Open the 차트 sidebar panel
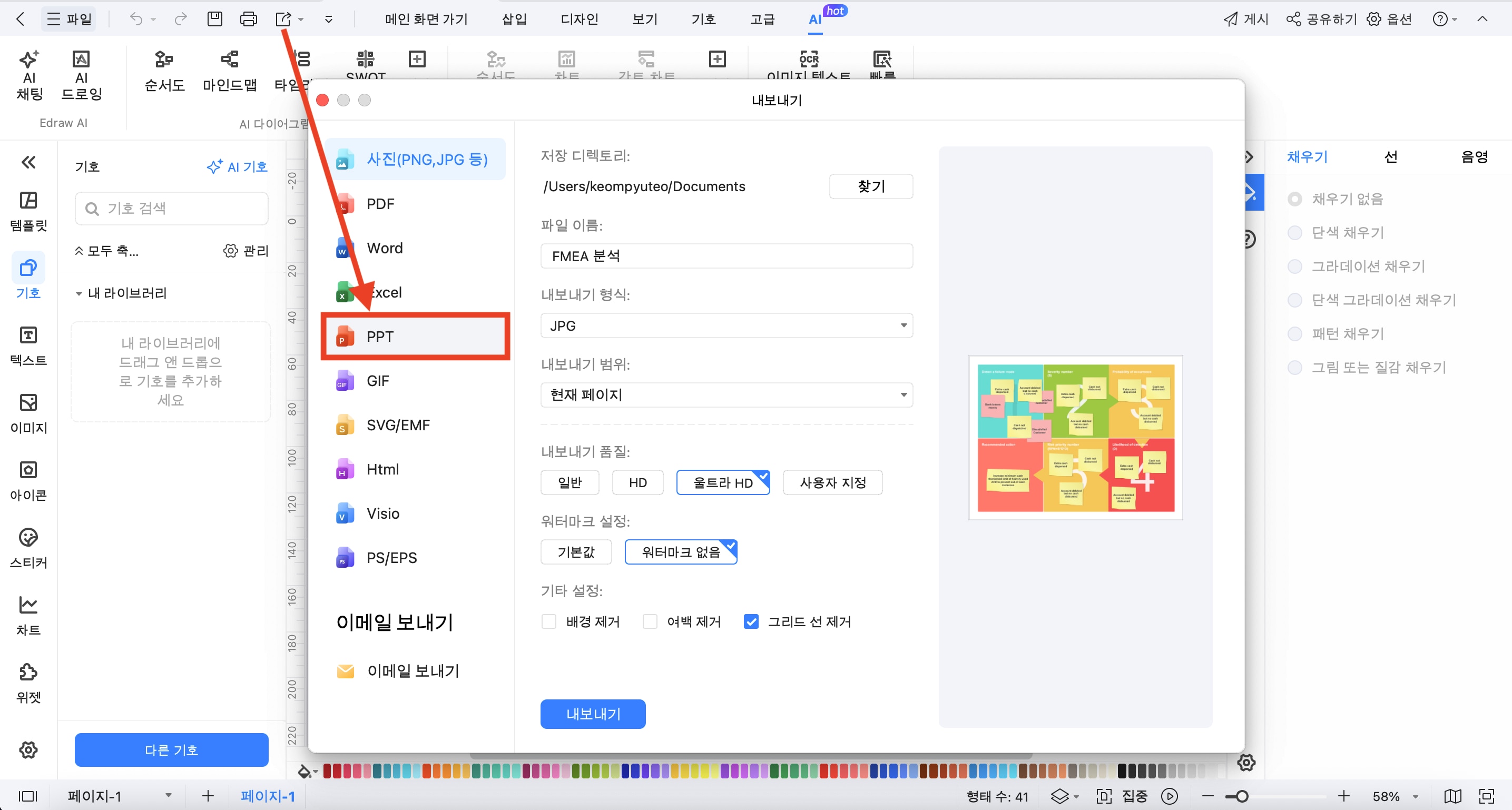 (28, 615)
